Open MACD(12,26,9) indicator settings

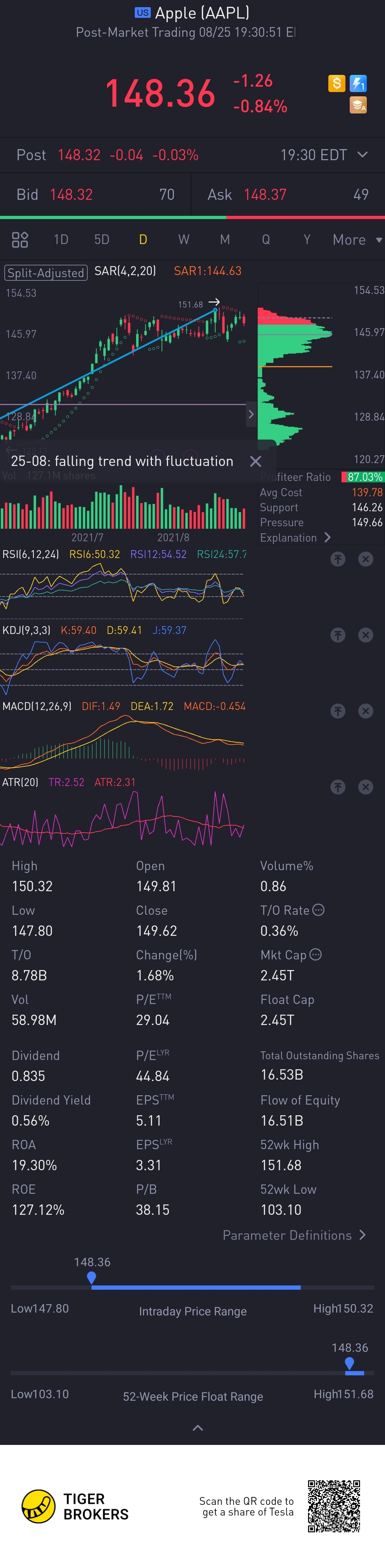coord(37,706)
